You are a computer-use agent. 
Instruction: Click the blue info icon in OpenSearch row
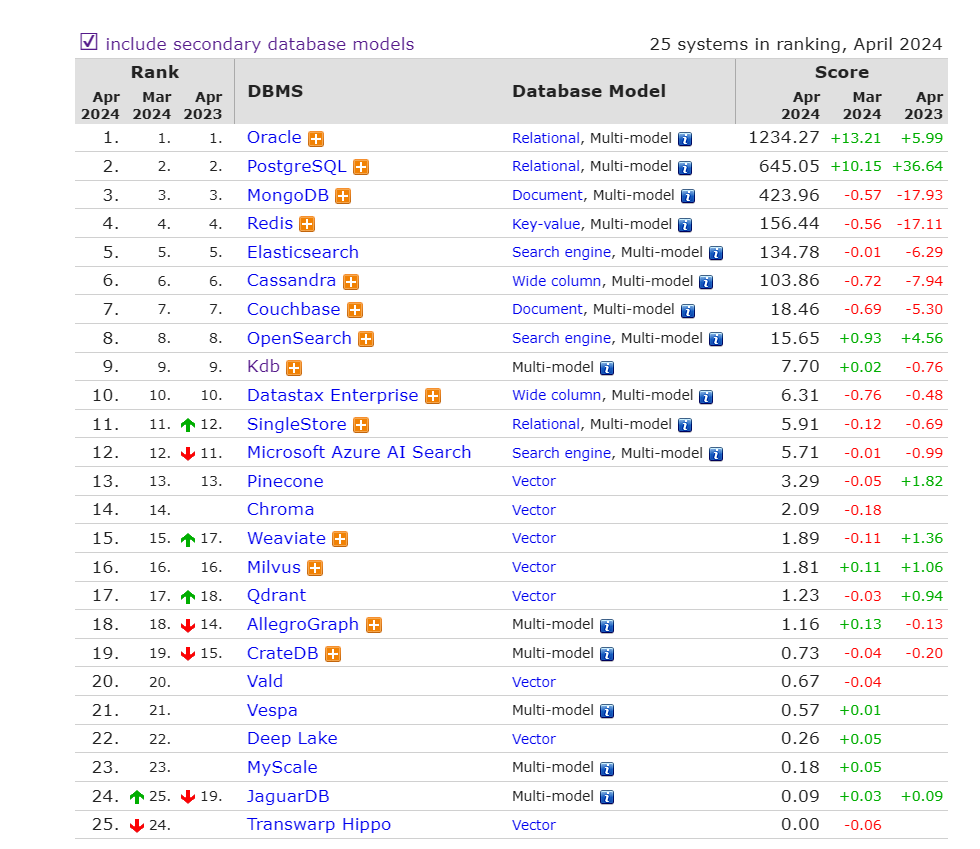click(716, 339)
